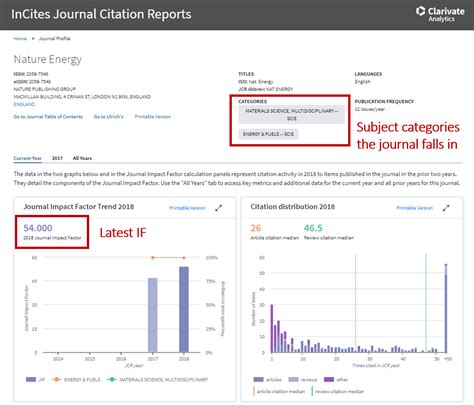474x405 pixels.
Task: Select Energy & Fuels SCIE category tag
Action: click(268, 134)
